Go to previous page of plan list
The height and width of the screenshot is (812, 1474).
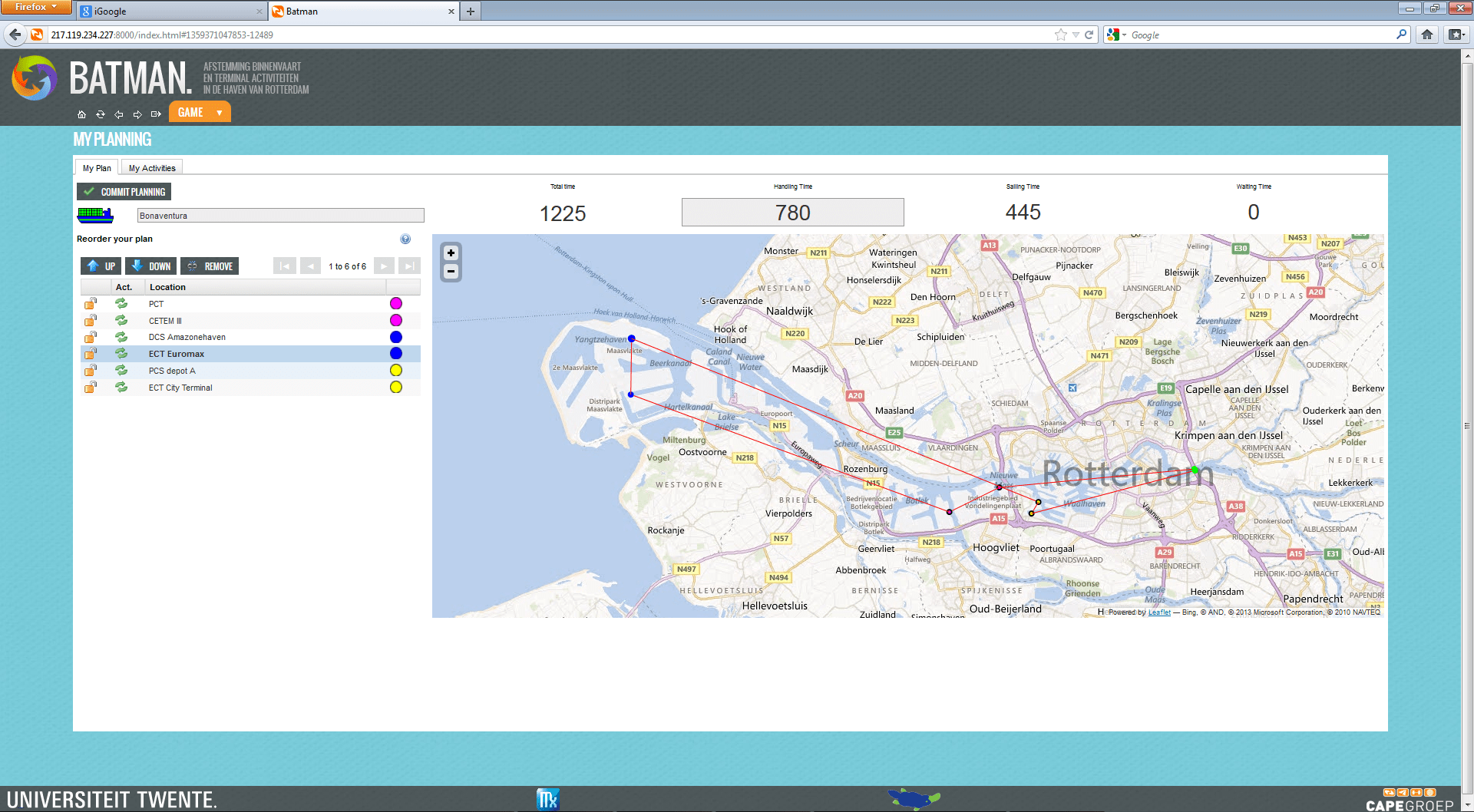point(311,266)
